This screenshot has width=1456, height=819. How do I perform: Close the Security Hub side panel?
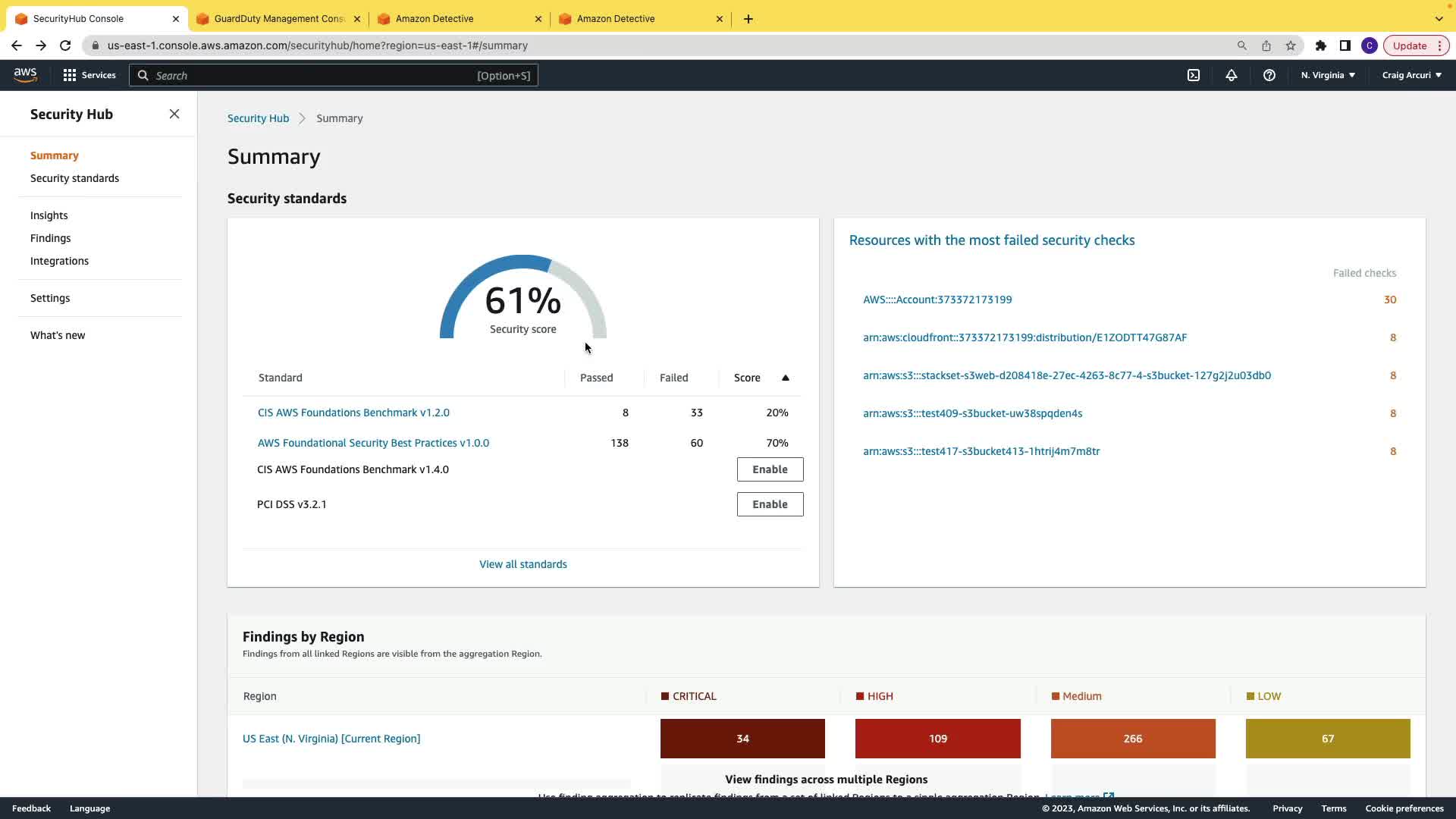point(174,114)
